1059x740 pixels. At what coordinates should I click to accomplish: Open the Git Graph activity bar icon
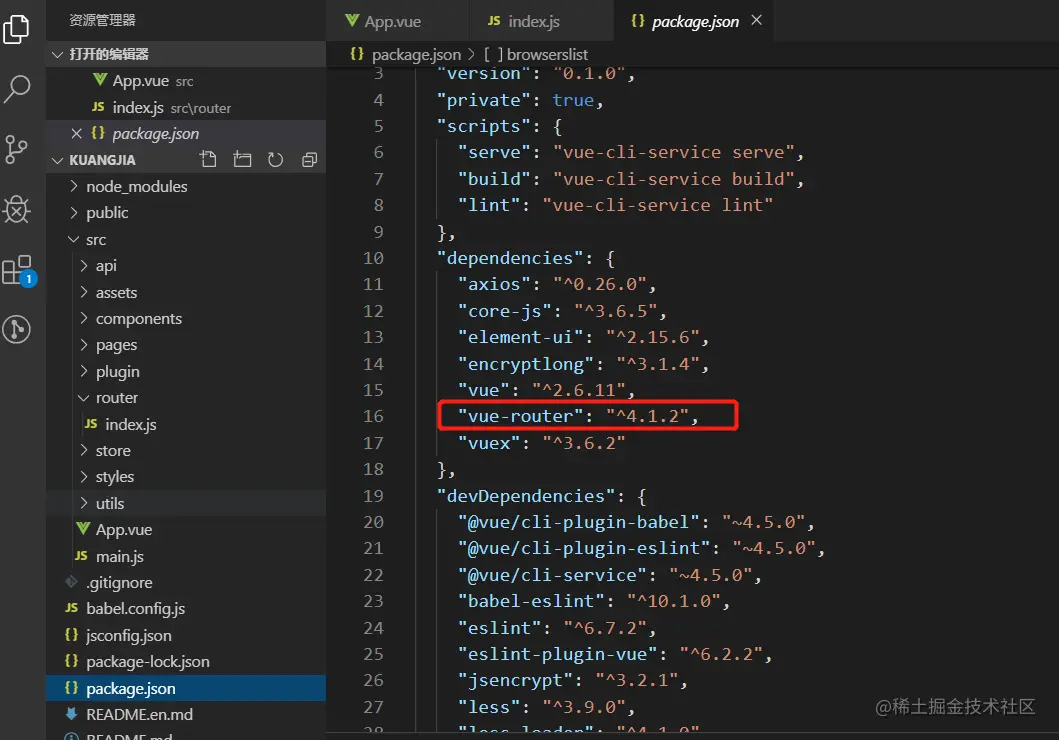coord(16,329)
